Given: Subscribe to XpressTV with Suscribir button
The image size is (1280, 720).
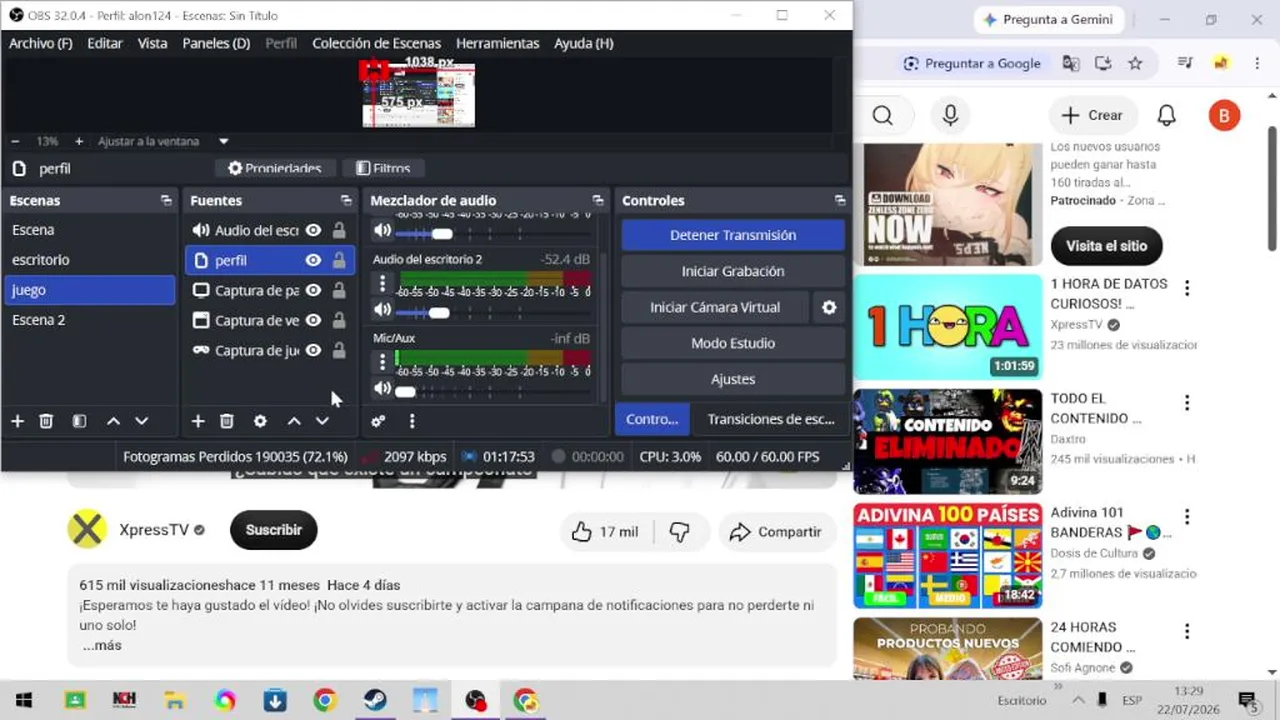Looking at the screenshot, I should tap(273, 530).
